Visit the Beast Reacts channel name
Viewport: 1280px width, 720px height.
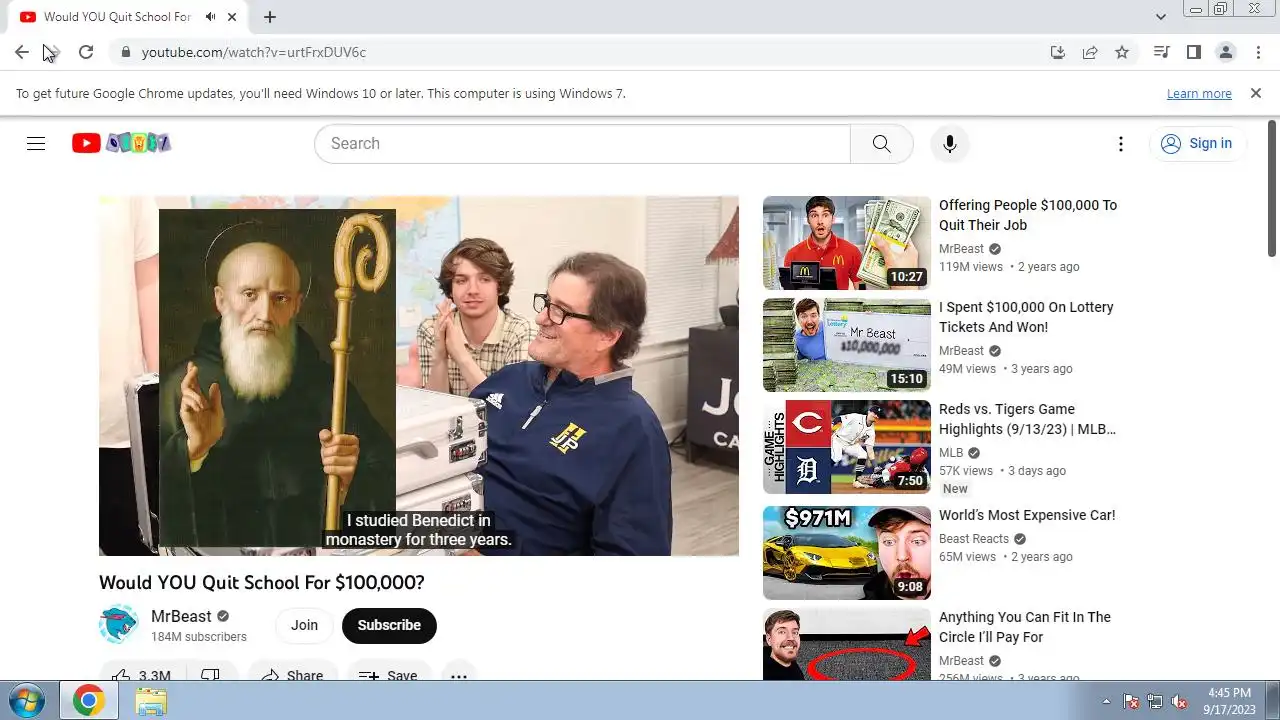(975, 539)
